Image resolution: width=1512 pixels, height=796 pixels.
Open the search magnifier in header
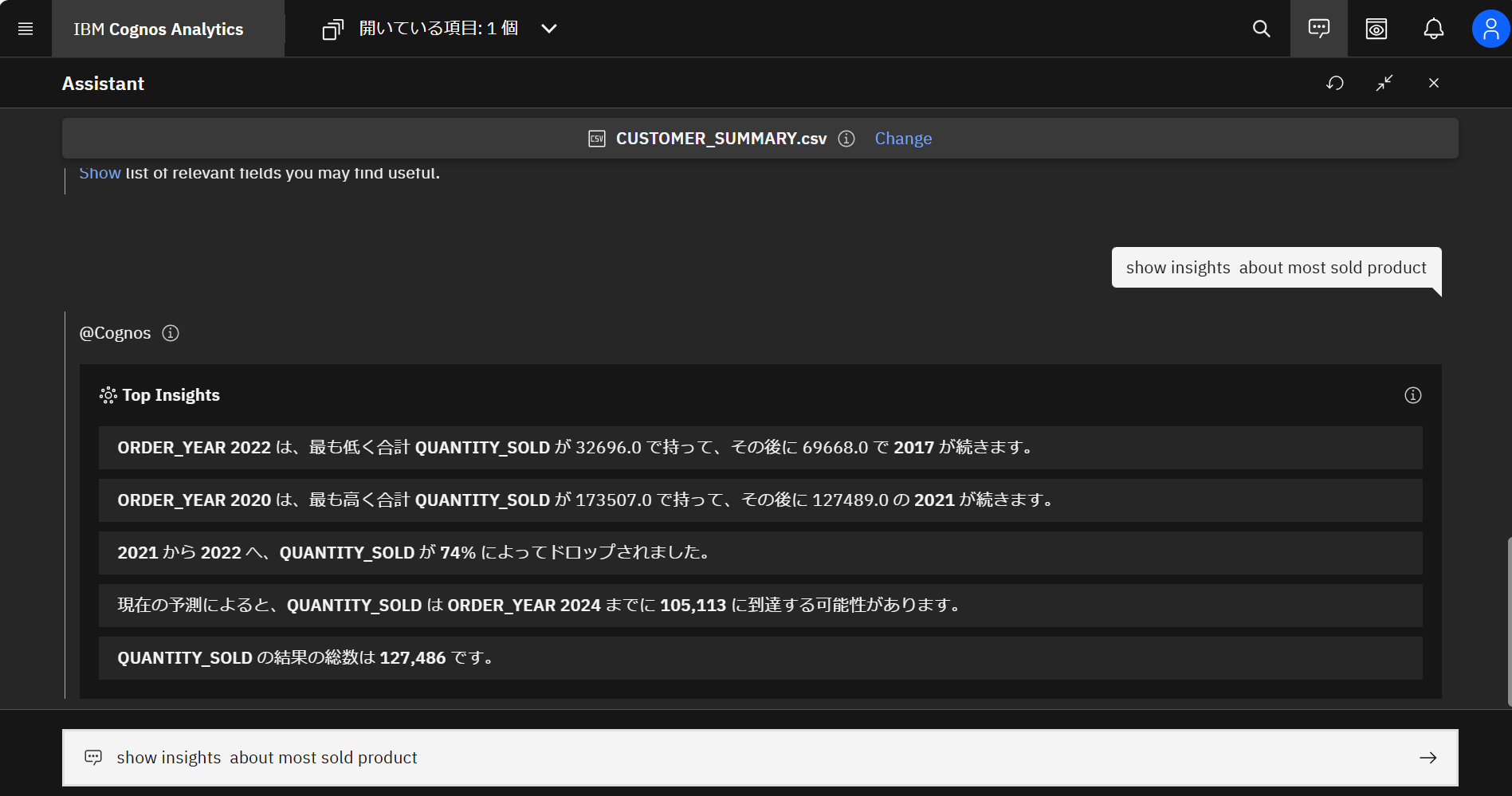(1262, 29)
